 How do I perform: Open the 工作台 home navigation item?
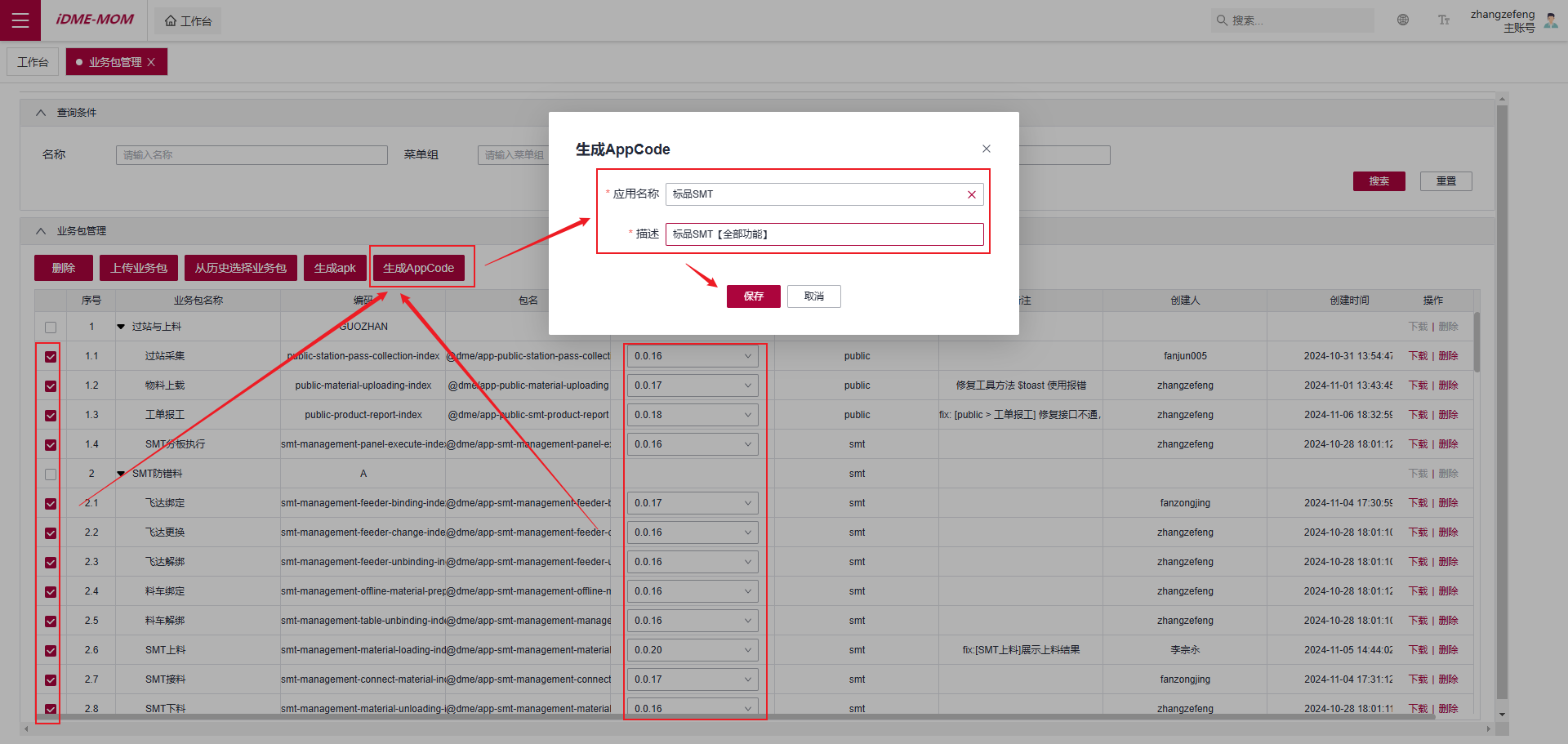pyautogui.click(x=189, y=21)
